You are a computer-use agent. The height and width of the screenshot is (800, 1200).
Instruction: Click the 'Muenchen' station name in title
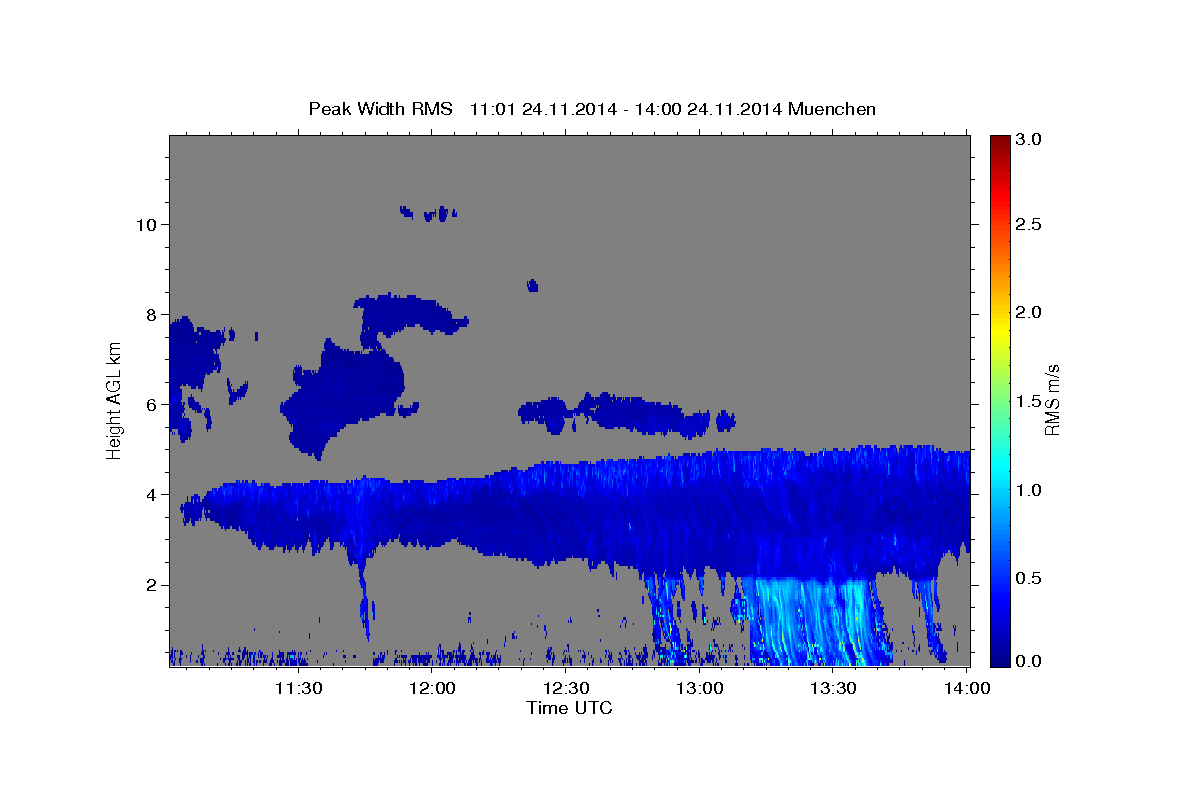click(832, 109)
